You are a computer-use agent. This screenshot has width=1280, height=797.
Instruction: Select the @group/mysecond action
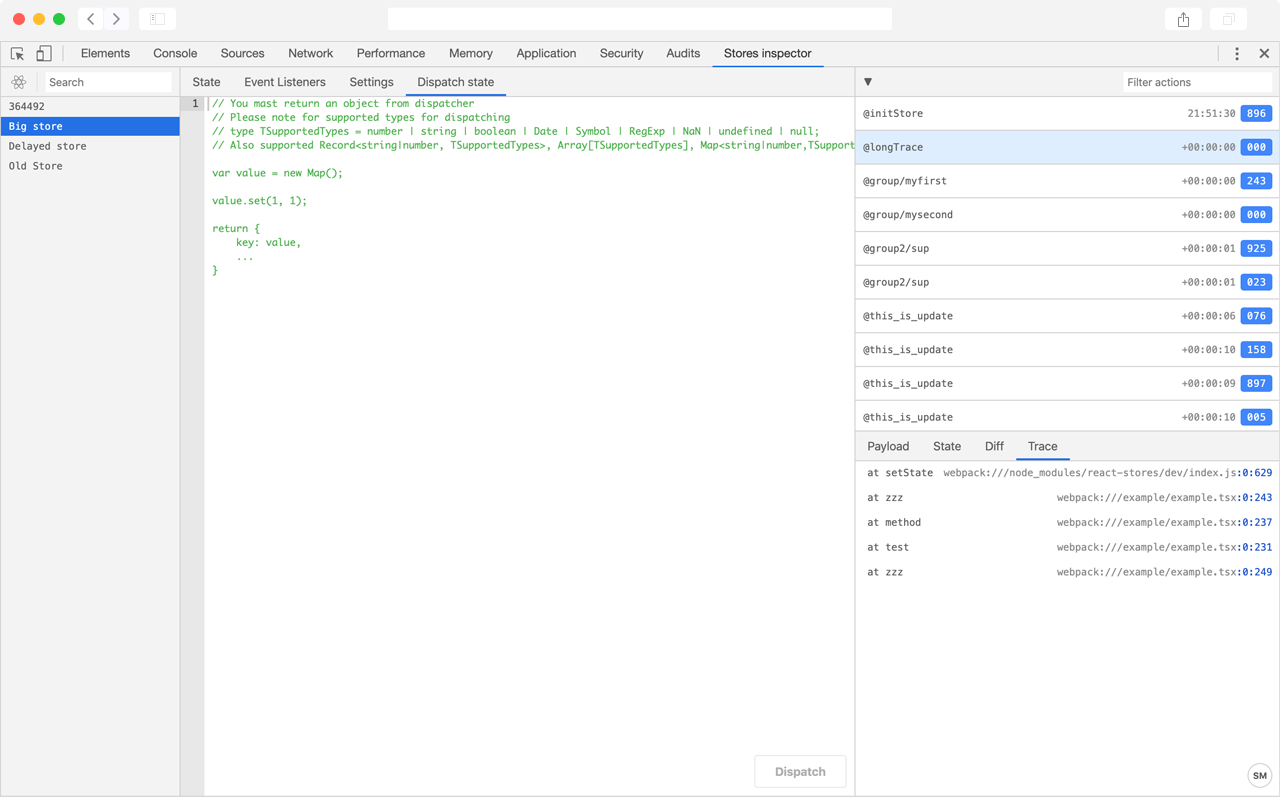(1067, 215)
